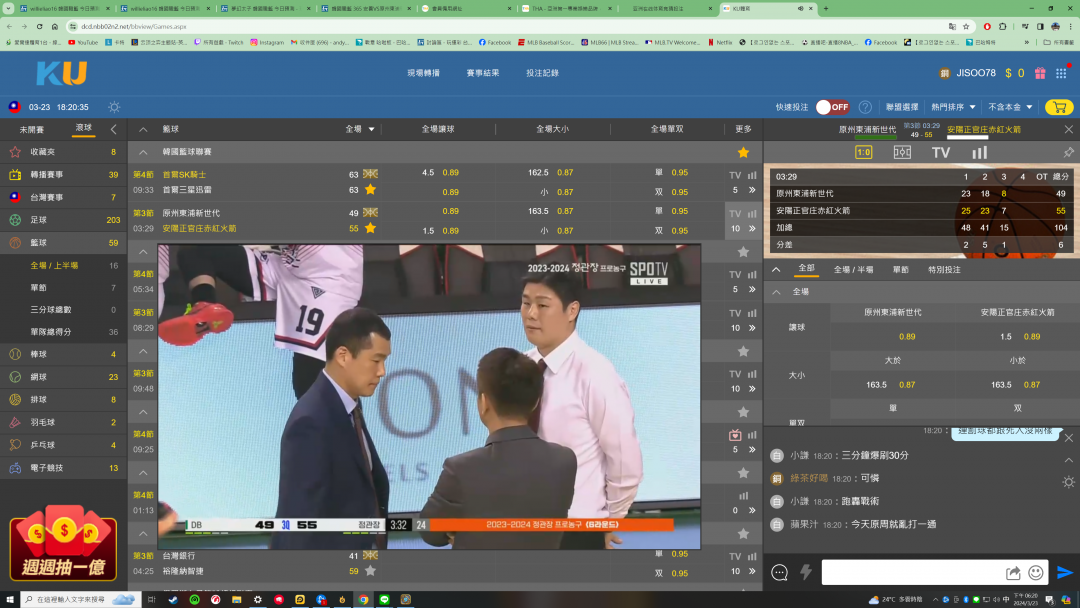Viewport: 1080px width, 608px height.
Task: Open the emoji picker in chat
Action: pyautogui.click(x=1036, y=572)
